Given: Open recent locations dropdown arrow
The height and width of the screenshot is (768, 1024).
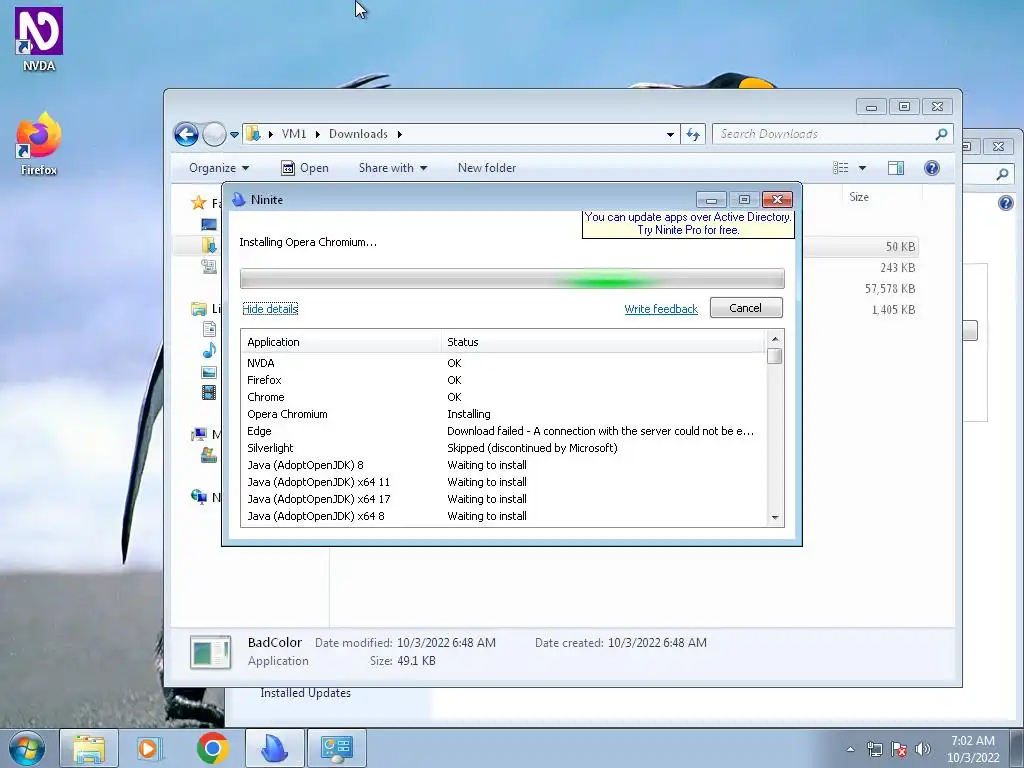Looking at the screenshot, I should (x=234, y=135).
